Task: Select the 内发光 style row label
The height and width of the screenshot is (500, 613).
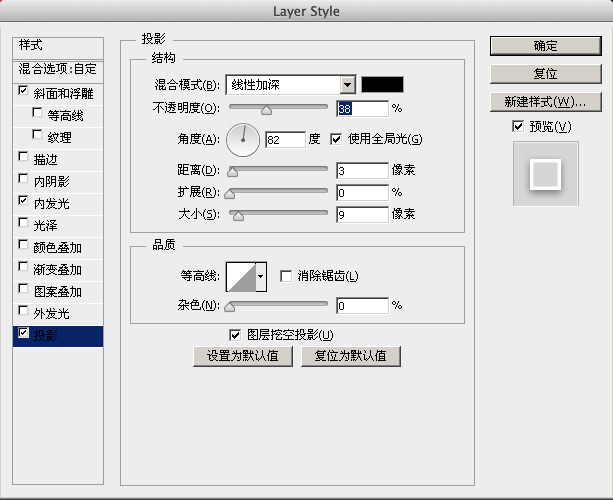Action: 51,204
